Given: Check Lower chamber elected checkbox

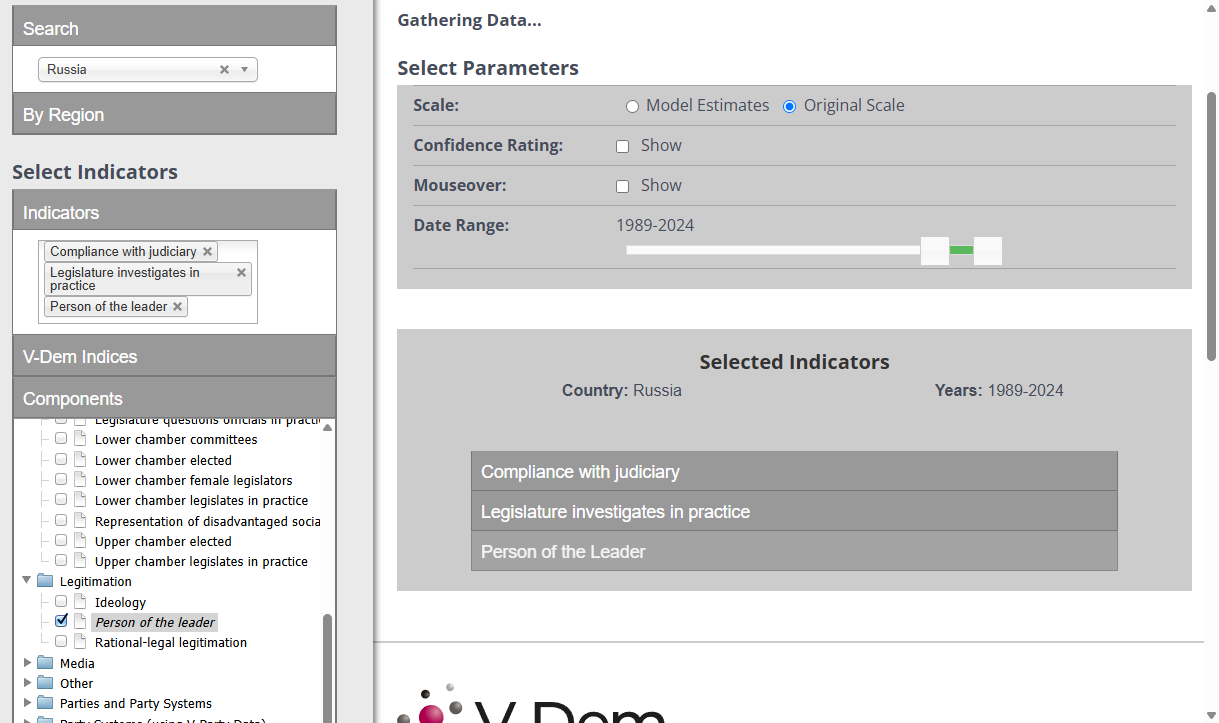Looking at the screenshot, I should tap(61, 459).
